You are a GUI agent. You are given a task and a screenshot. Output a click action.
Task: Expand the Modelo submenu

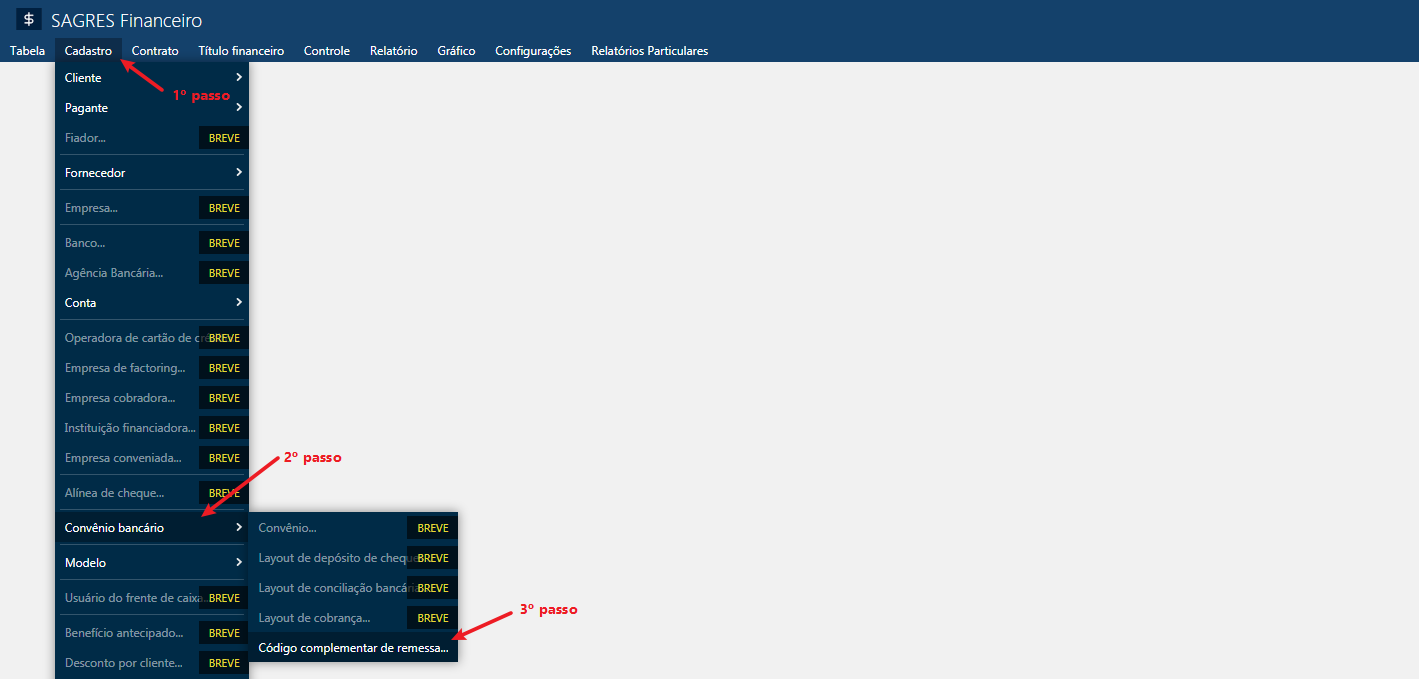(x=152, y=563)
